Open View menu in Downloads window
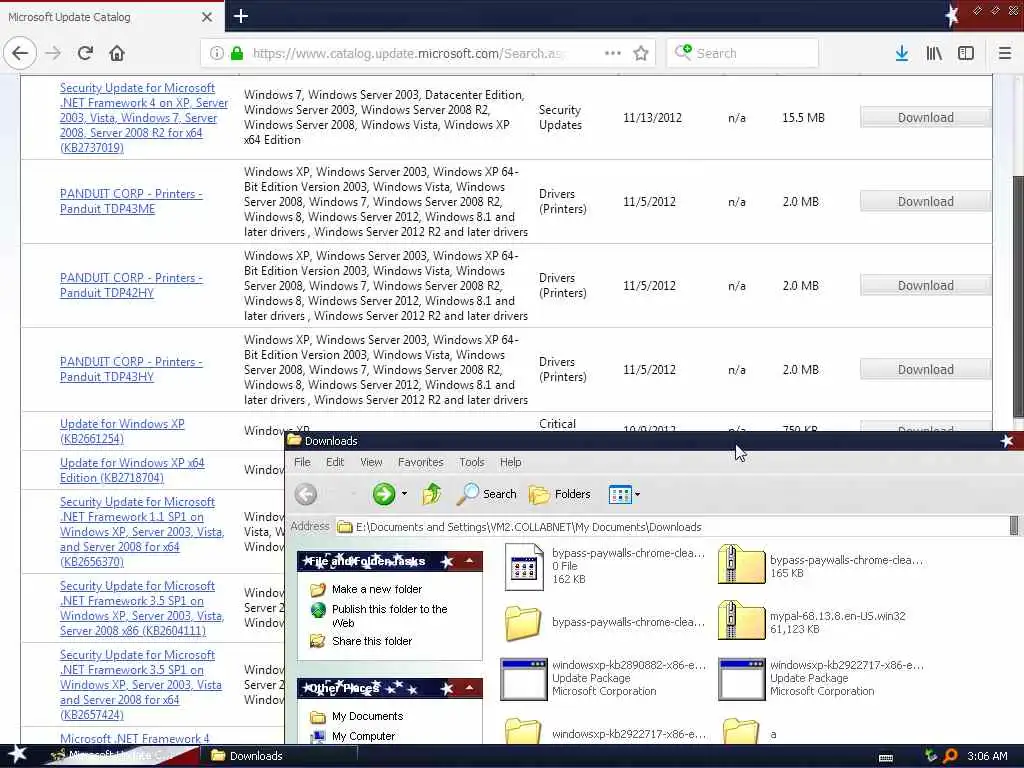1024x768 pixels. point(371,462)
